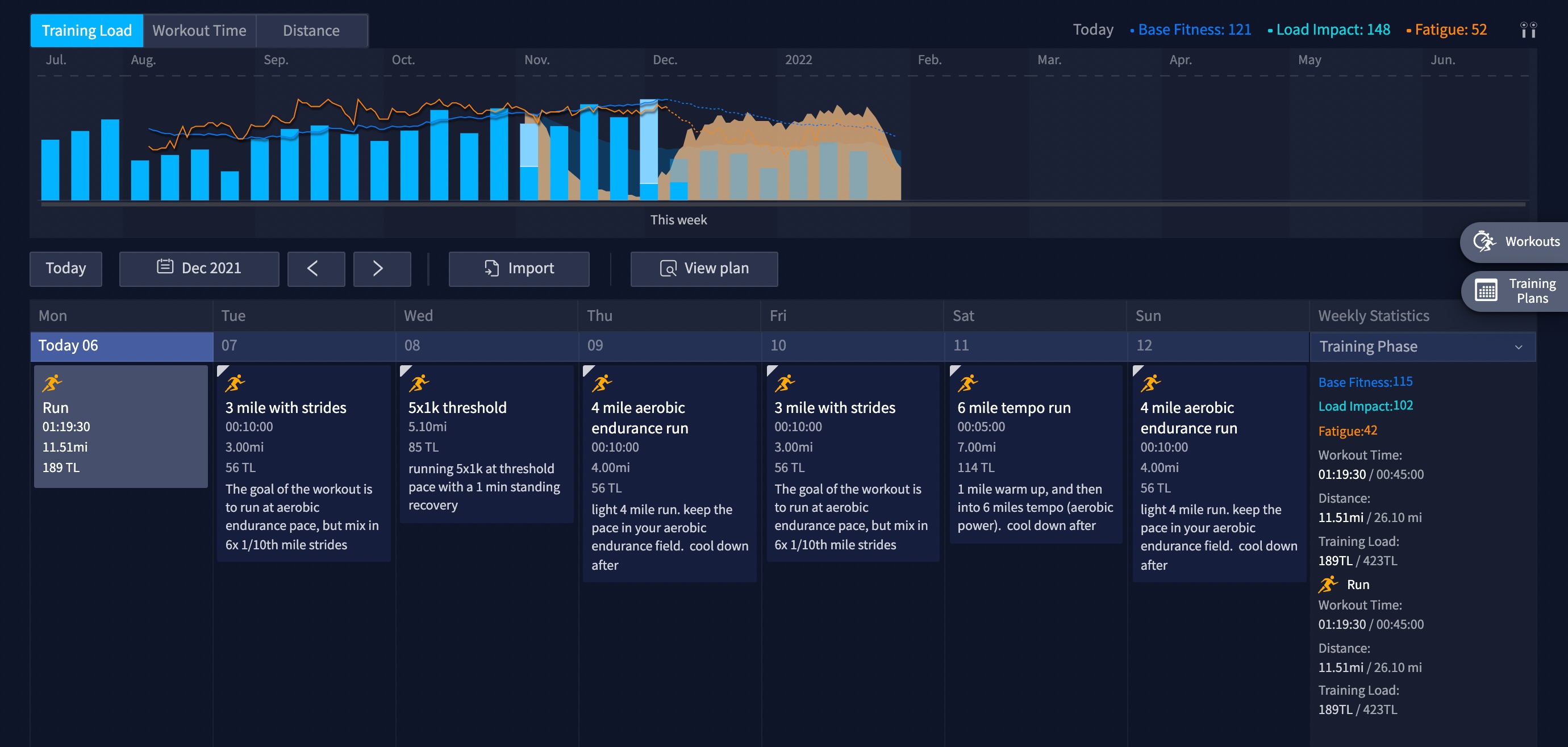Click the Import button
The image size is (1568, 747).
pos(519,269)
